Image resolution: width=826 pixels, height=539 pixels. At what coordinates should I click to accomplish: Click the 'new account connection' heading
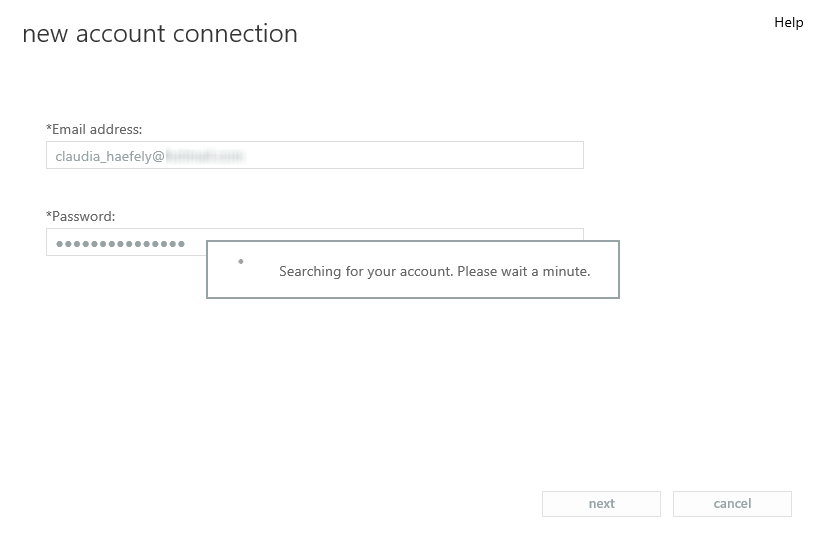(x=160, y=34)
